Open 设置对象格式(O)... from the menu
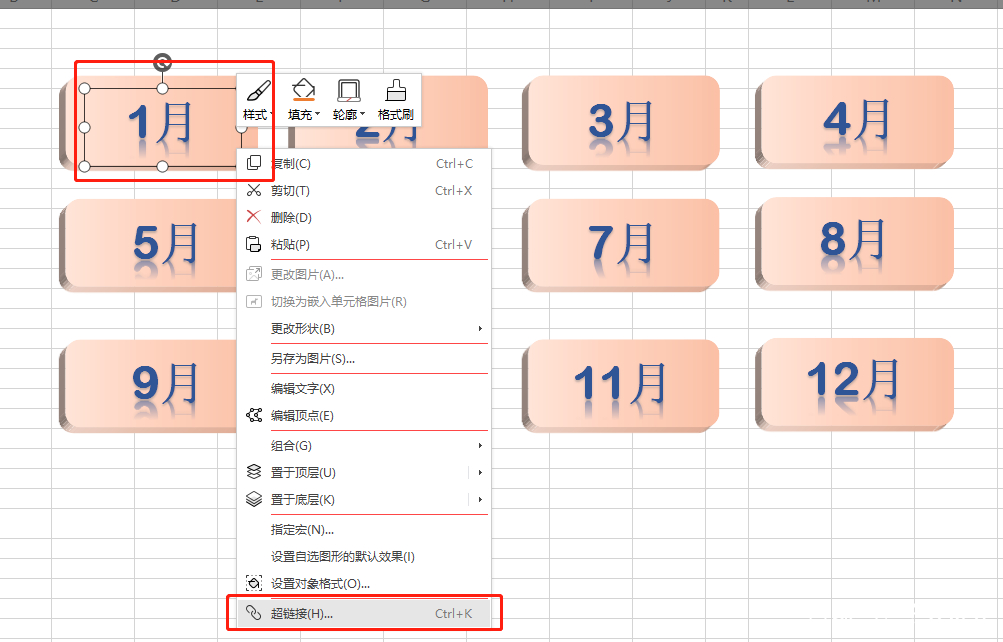This screenshot has width=1003, height=642. [363, 583]
